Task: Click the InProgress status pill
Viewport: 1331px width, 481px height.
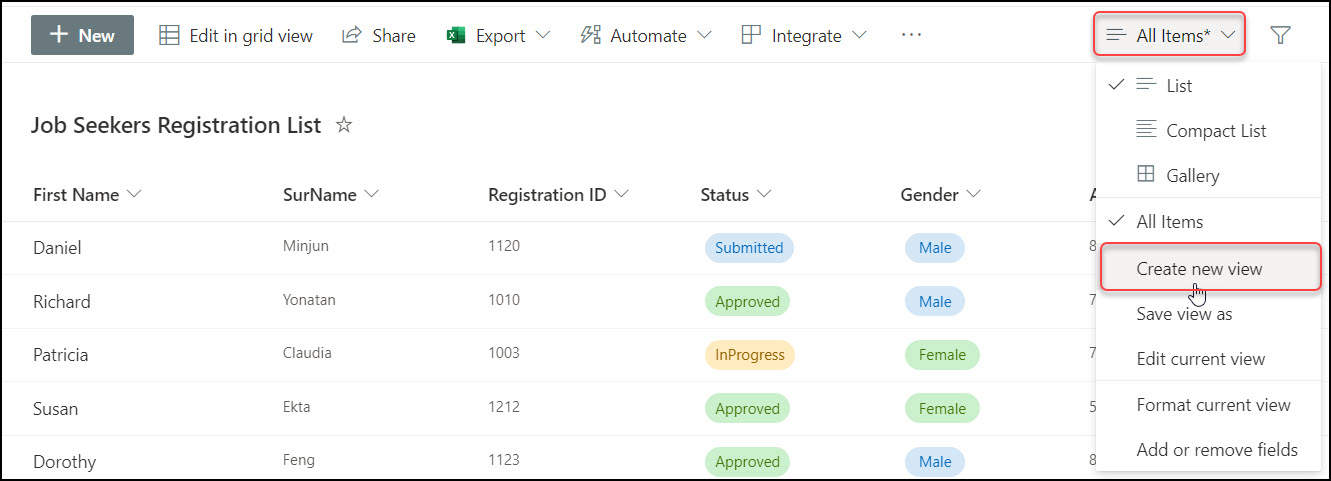Action: click(749, 354)
